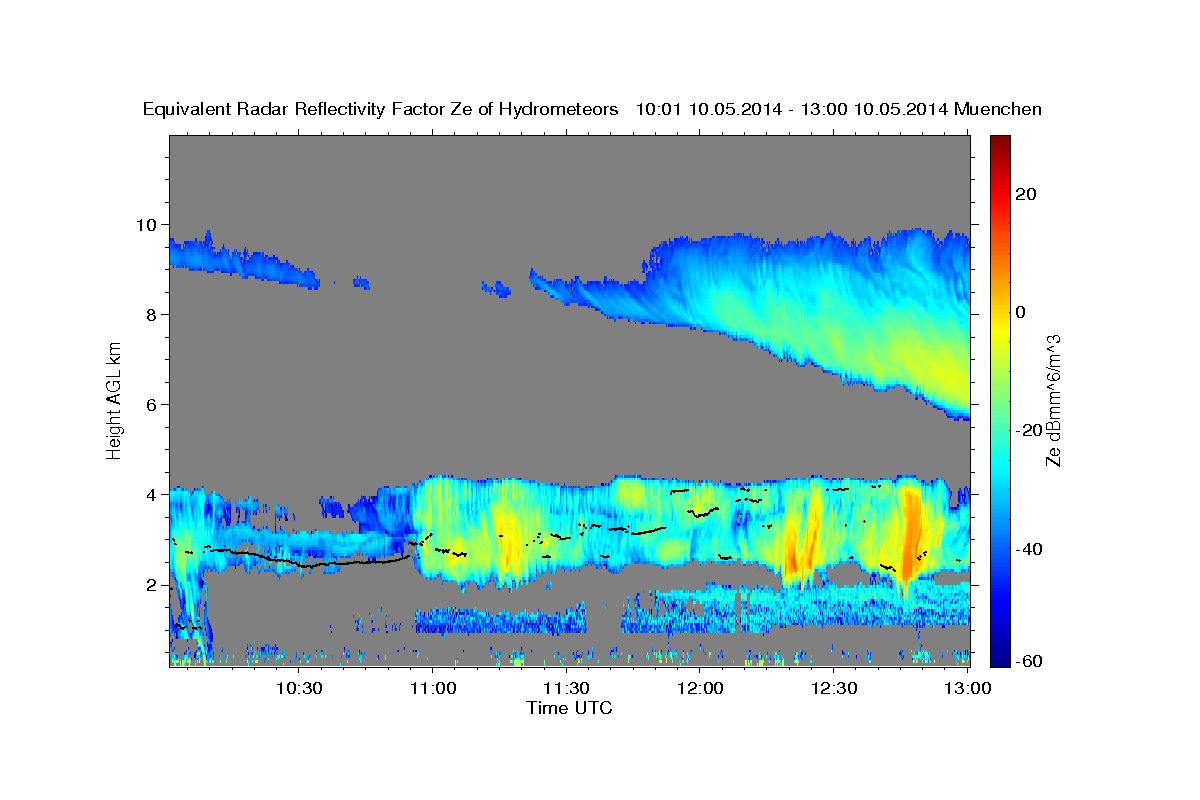Click the colorbar tick label -60

tap(1028, 660)
